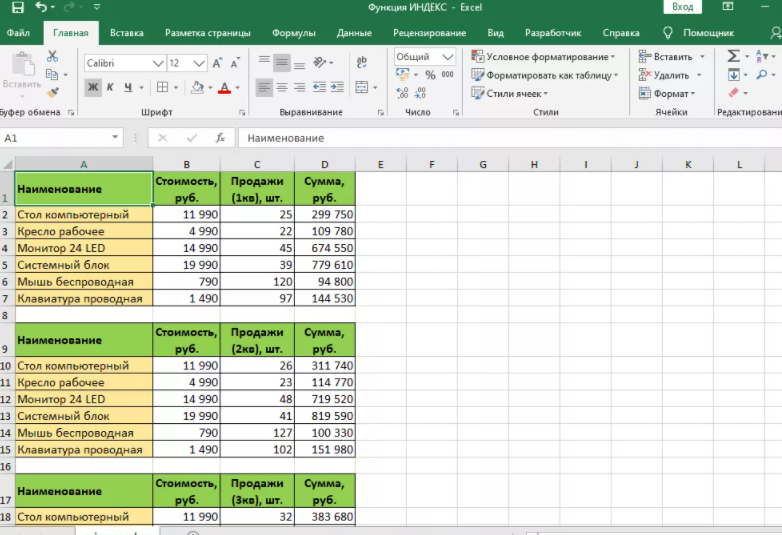Click Удалить in the Cells group
This screenshot has width=782, height=535.
point(670,75)
